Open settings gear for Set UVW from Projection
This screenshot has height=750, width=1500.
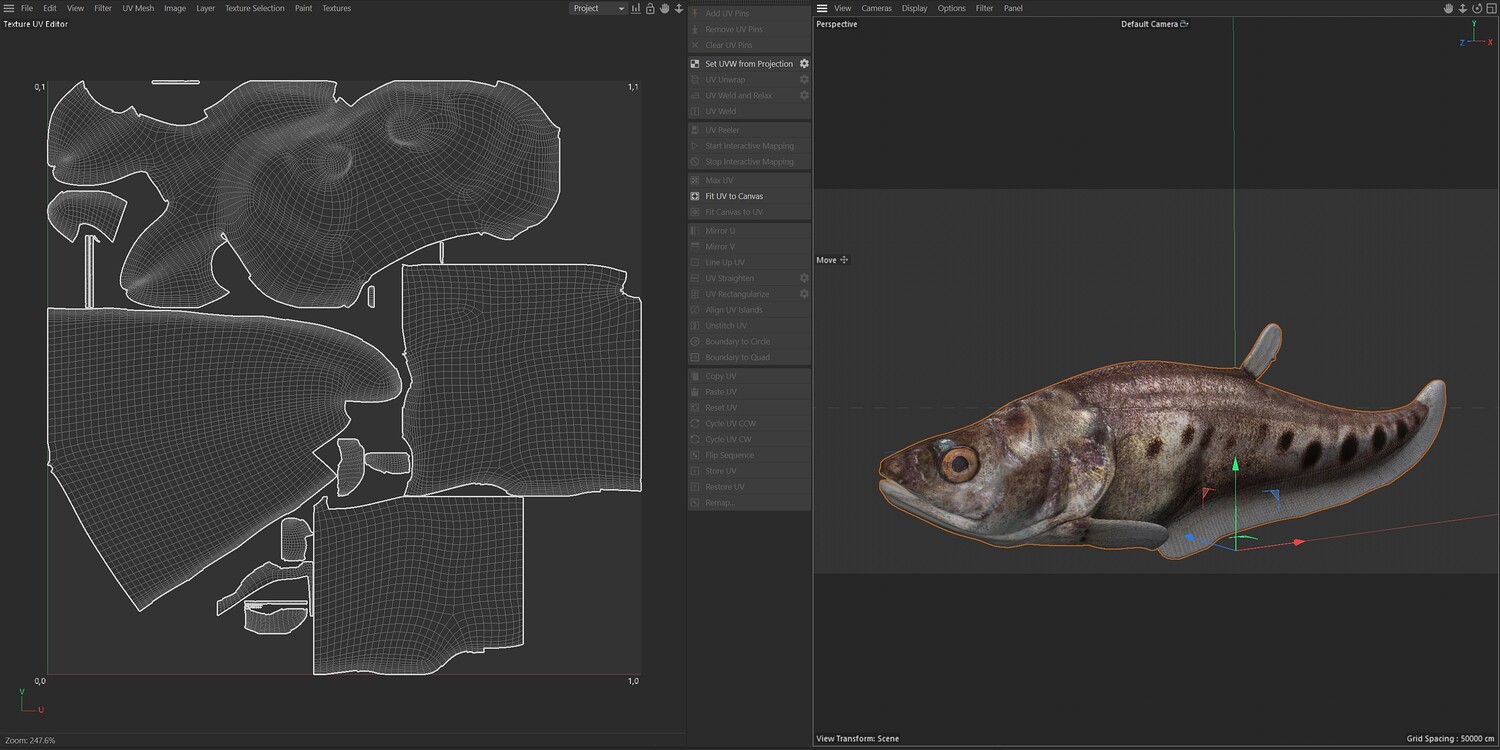803,64
